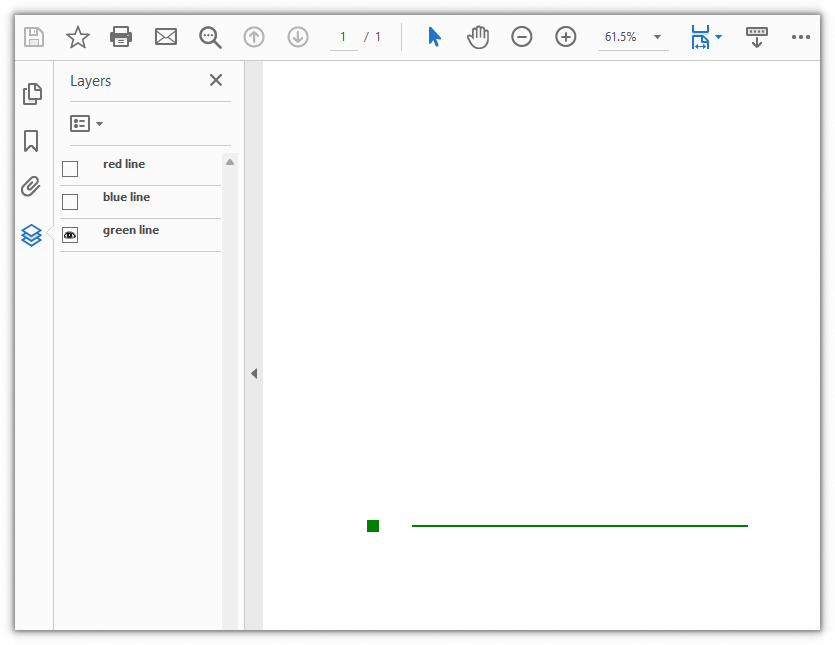Click the page number field

tap(343, 37)
